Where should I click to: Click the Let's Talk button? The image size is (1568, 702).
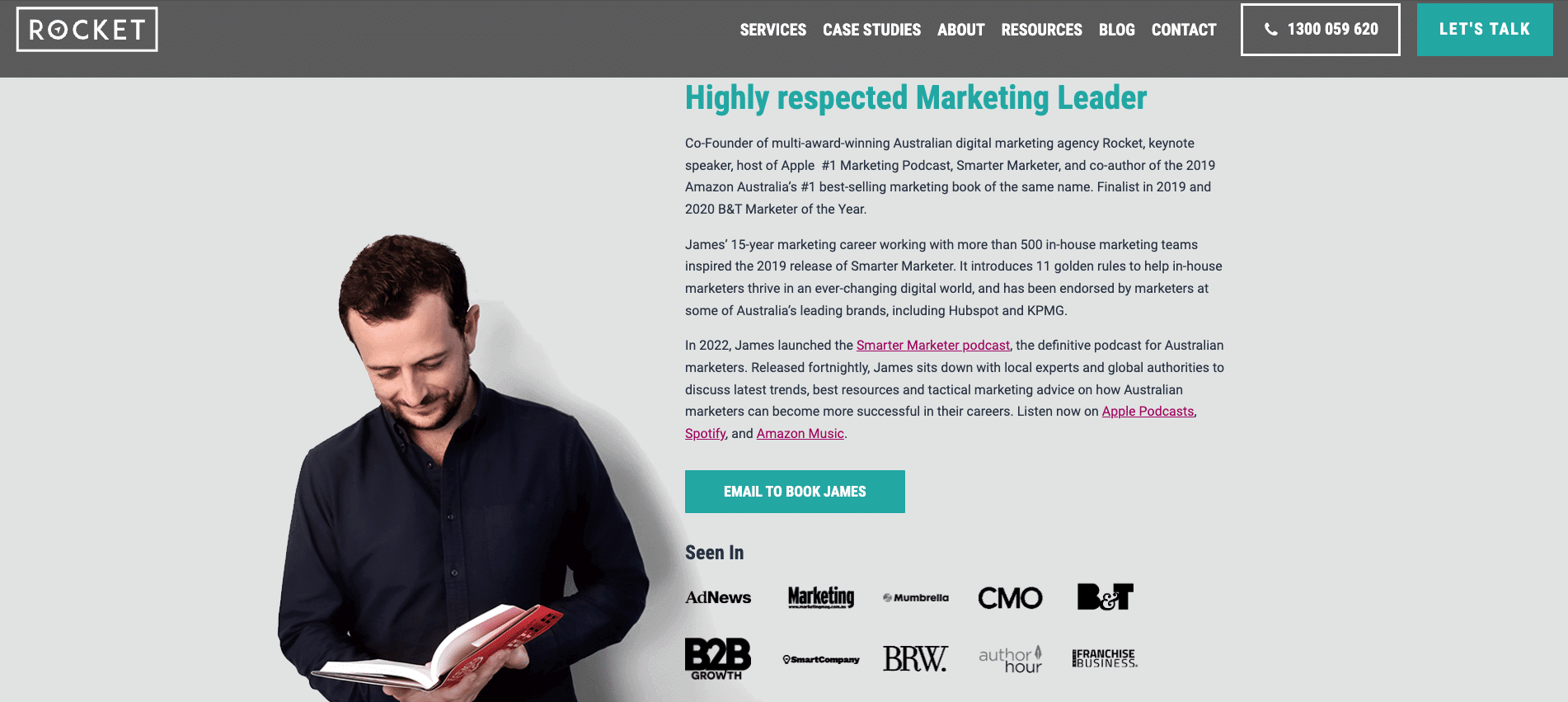click(x=1485, y=29)
